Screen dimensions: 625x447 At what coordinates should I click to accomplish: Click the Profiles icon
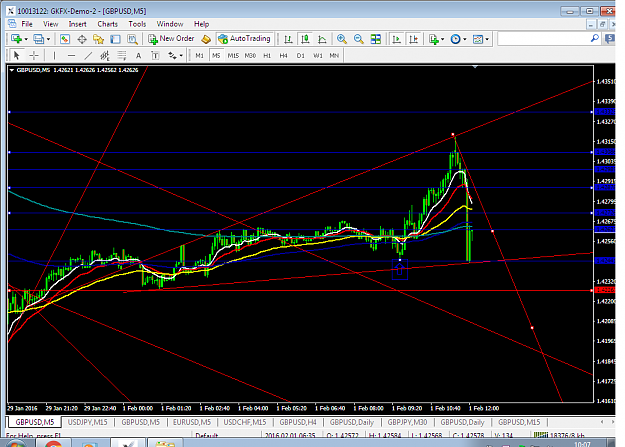pos(39,39)
